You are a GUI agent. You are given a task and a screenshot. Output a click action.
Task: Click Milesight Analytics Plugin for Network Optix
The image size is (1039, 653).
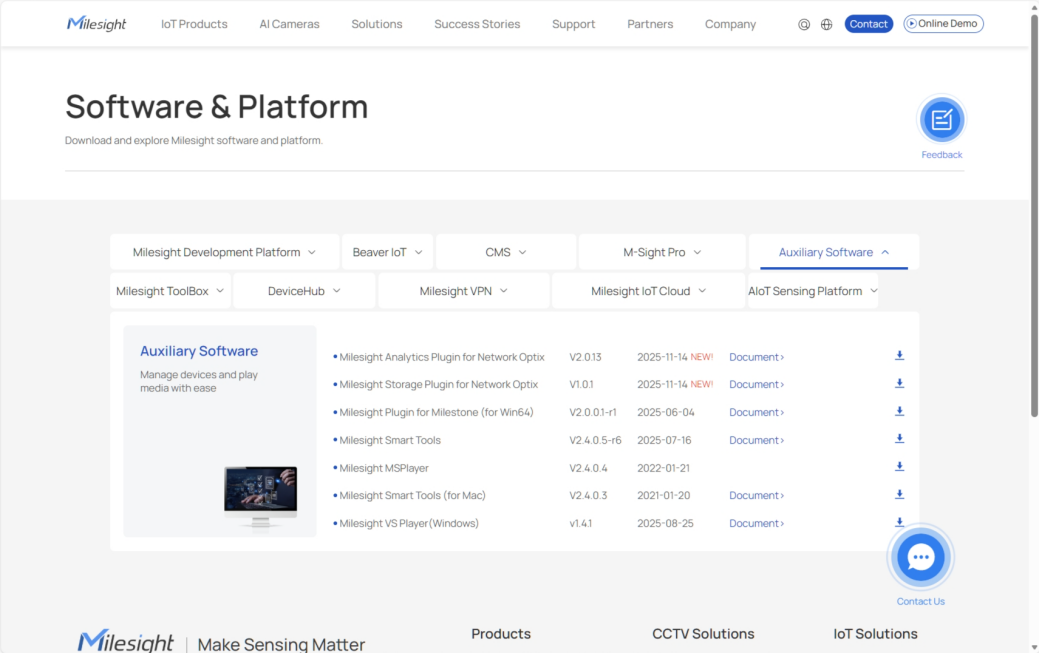pyautogui.click(x=442, y=357)
